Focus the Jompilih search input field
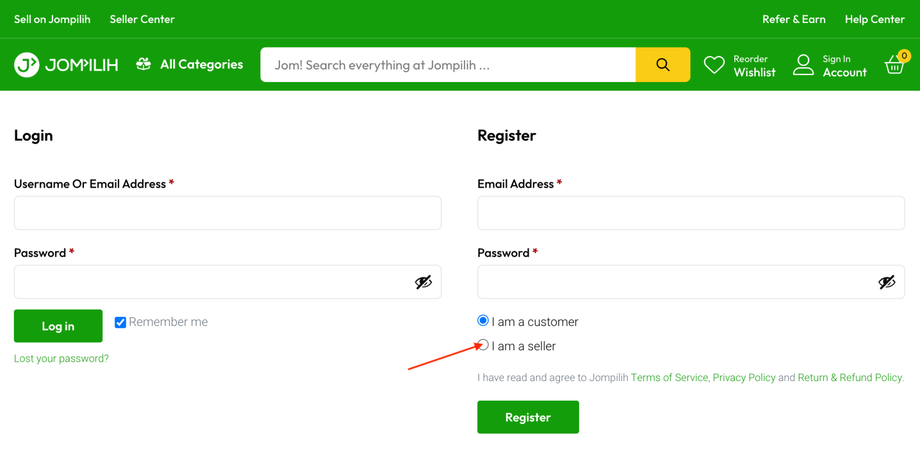920x454 pixels. tap(448, 65)
